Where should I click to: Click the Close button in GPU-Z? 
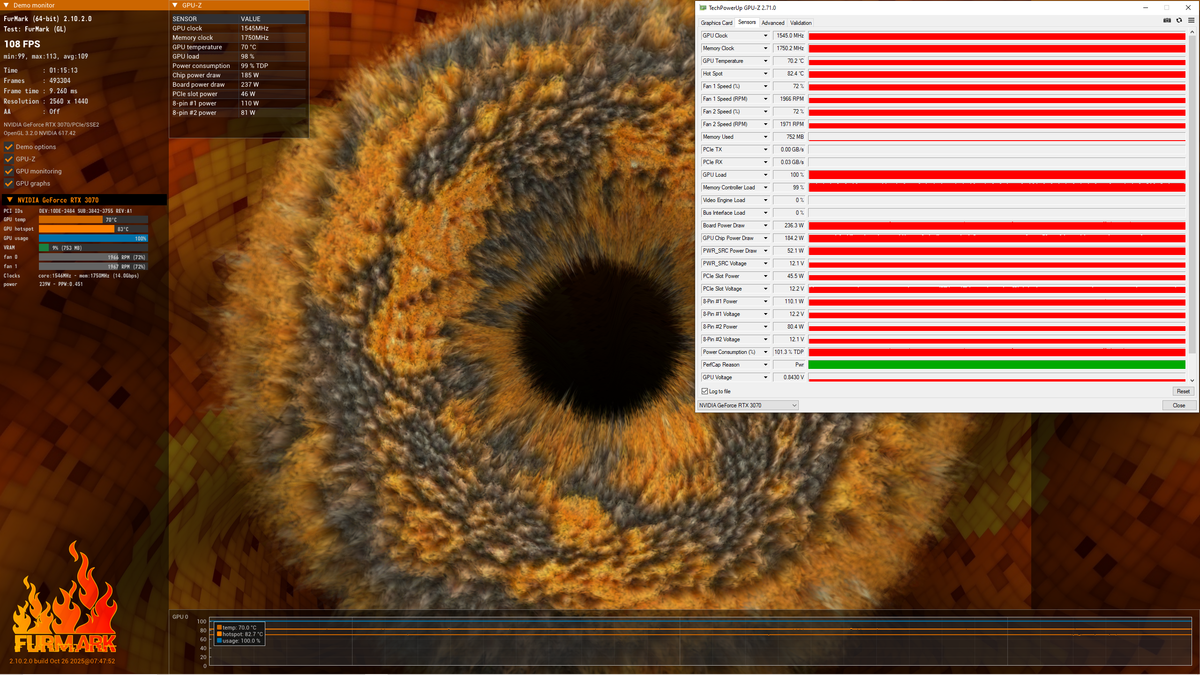pos(1179,405)
